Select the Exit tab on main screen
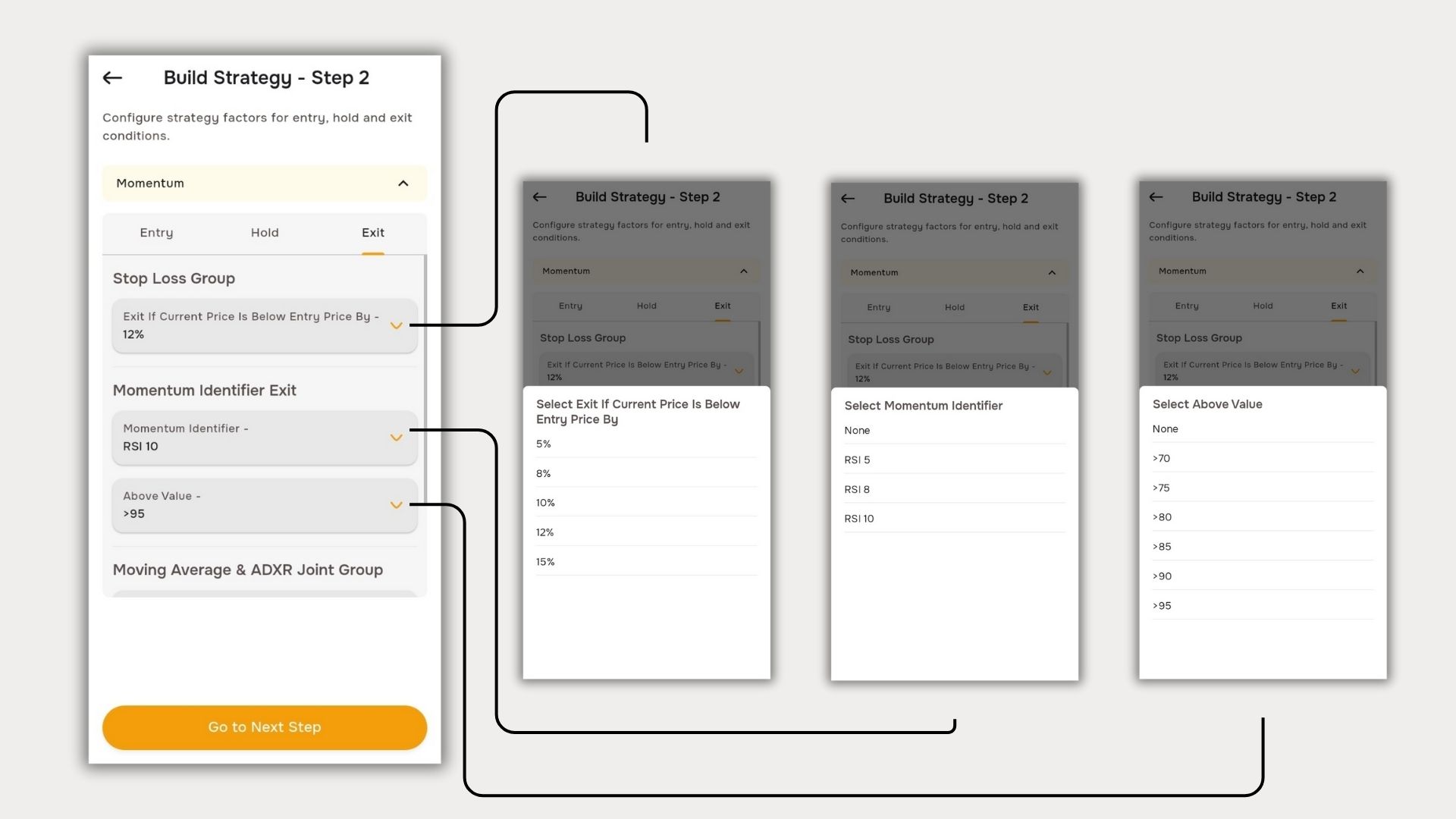 [372, 233]
